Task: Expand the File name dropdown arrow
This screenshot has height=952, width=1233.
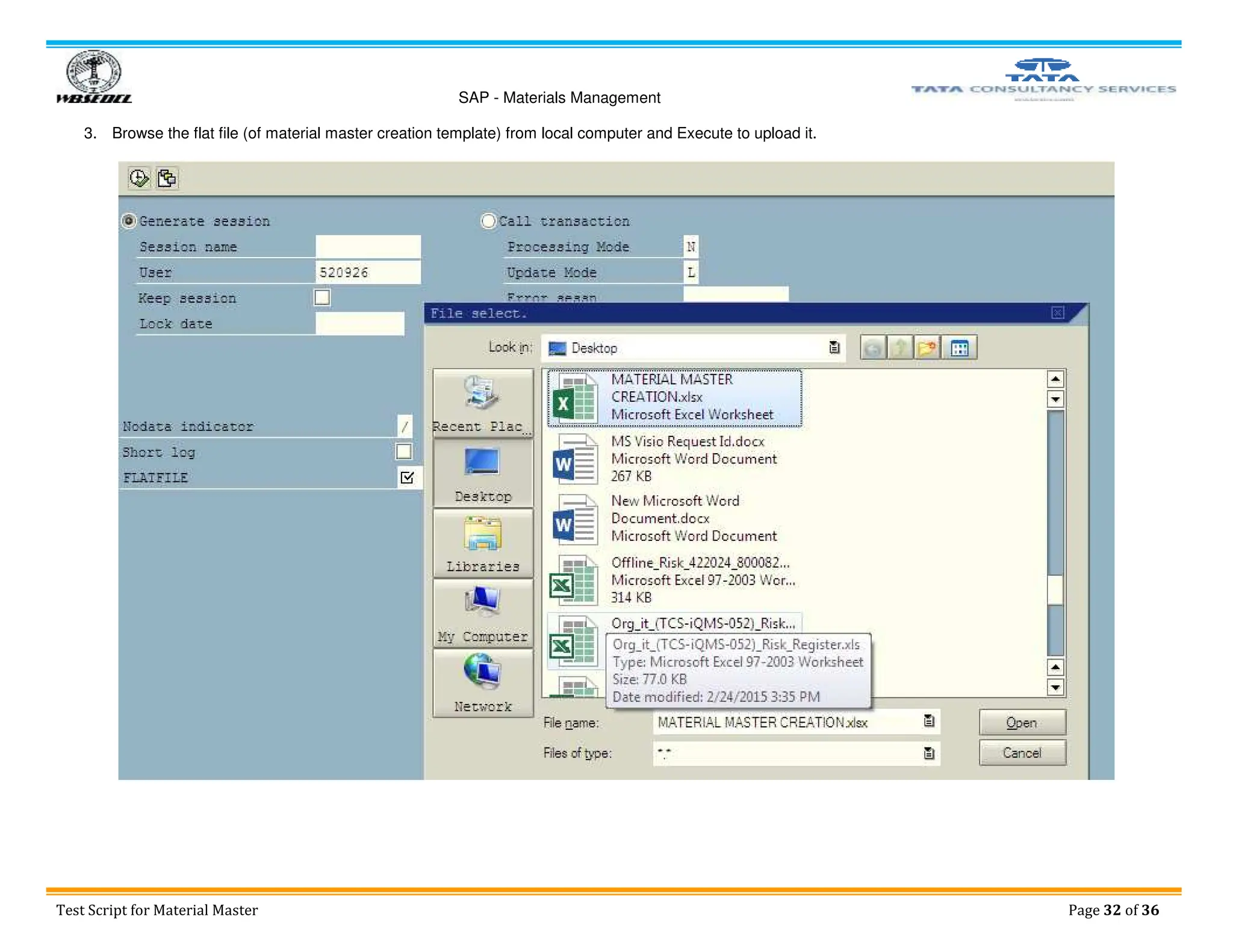Action: pyautogui.click(x=929, y=722)
